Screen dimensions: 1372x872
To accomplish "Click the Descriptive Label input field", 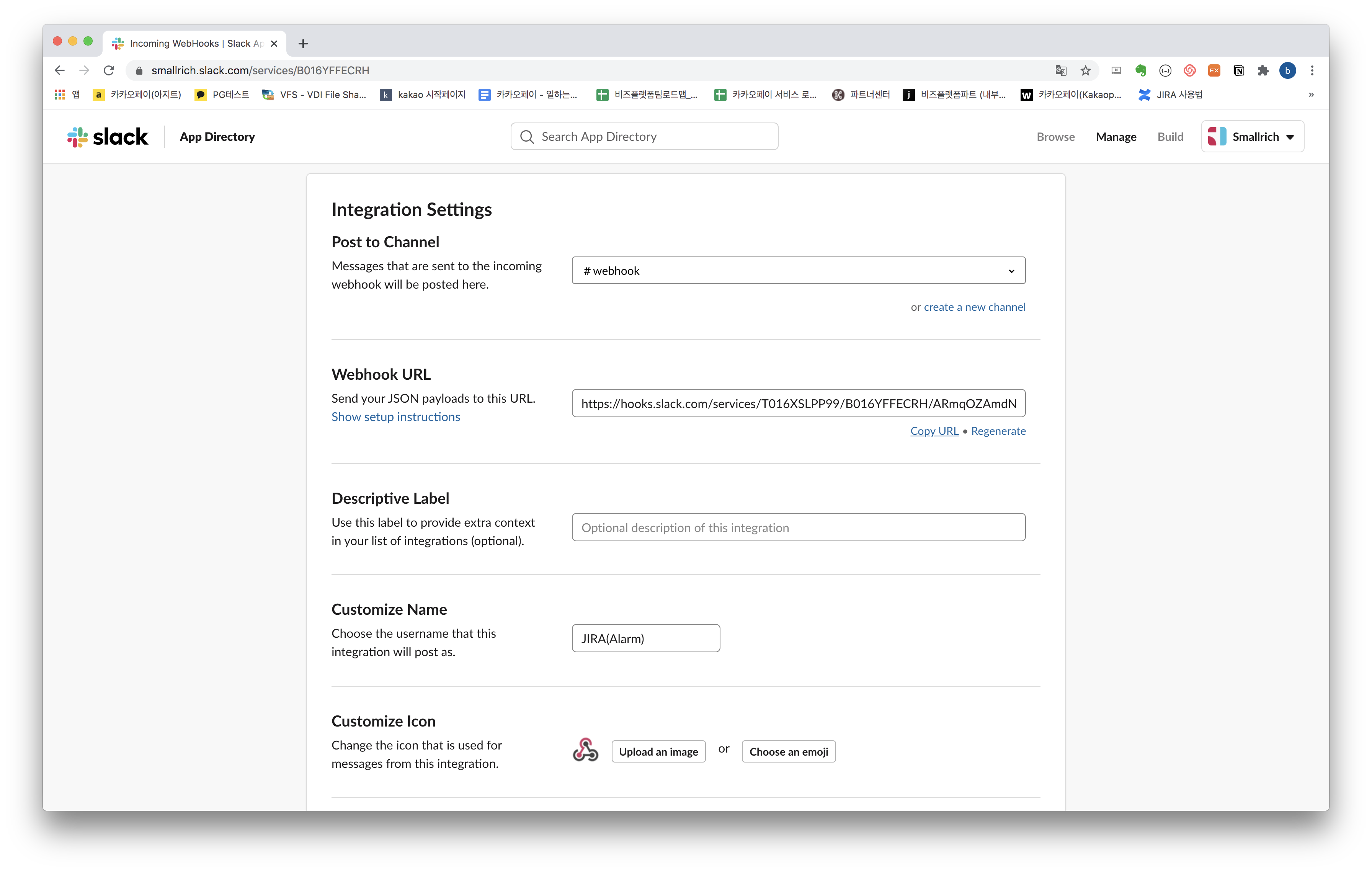I will point(798,527).
